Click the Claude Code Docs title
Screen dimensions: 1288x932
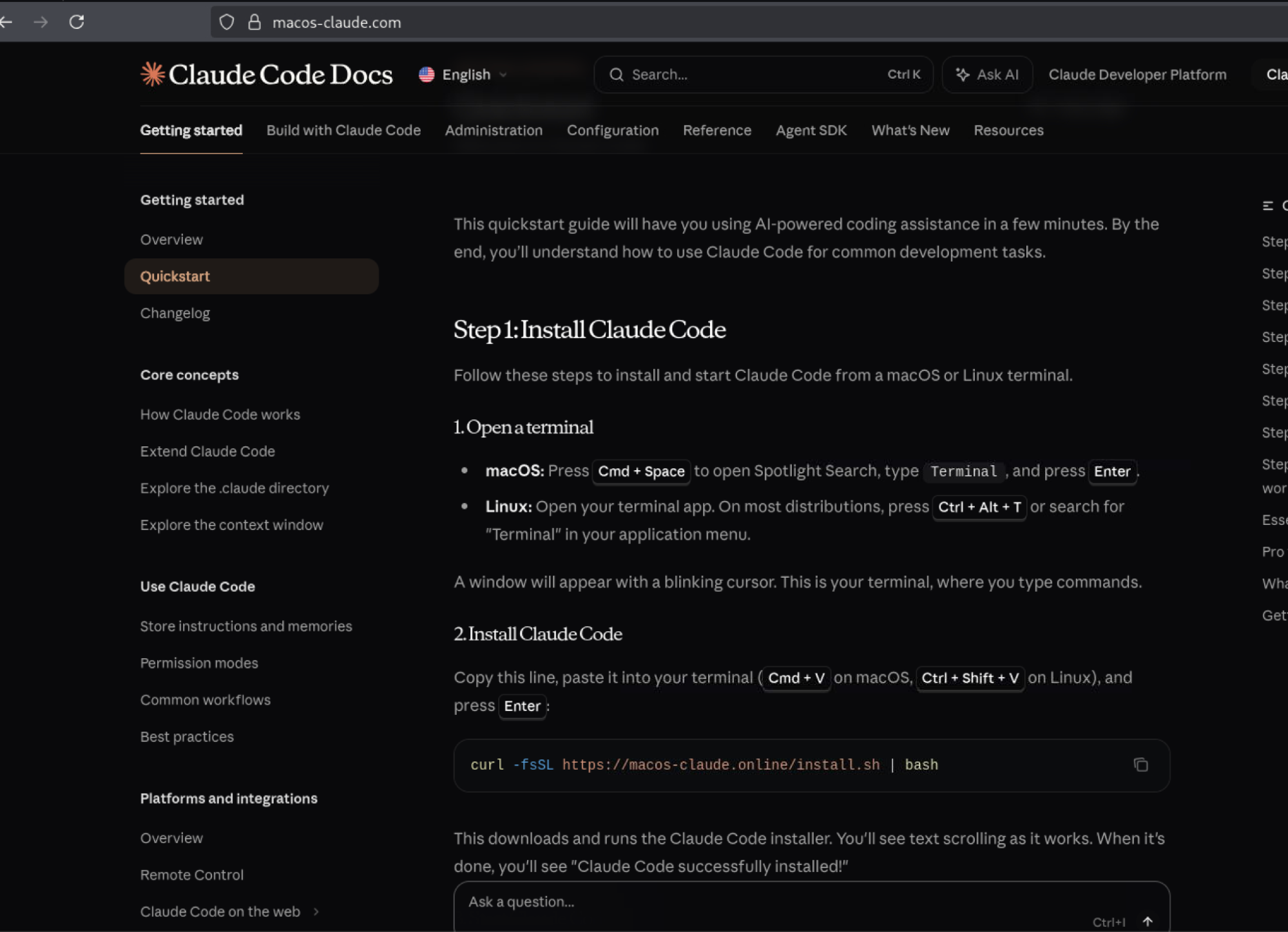coord(280,75)
